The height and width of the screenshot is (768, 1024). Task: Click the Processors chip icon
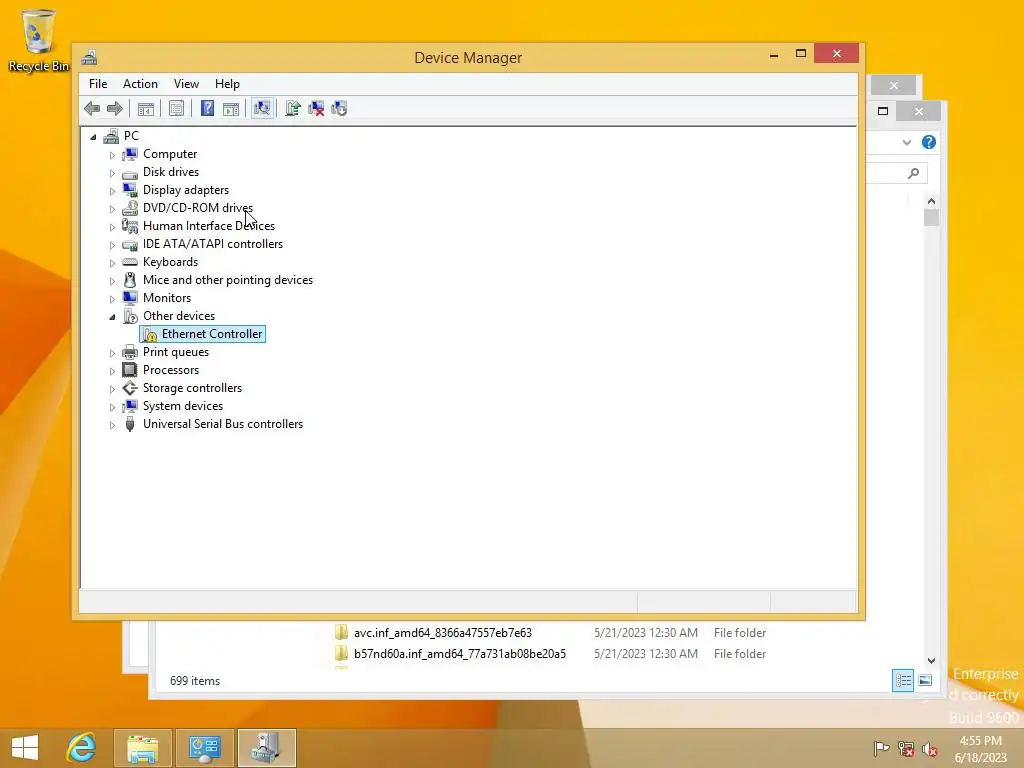pyautogui.click(x=130, y=370)
